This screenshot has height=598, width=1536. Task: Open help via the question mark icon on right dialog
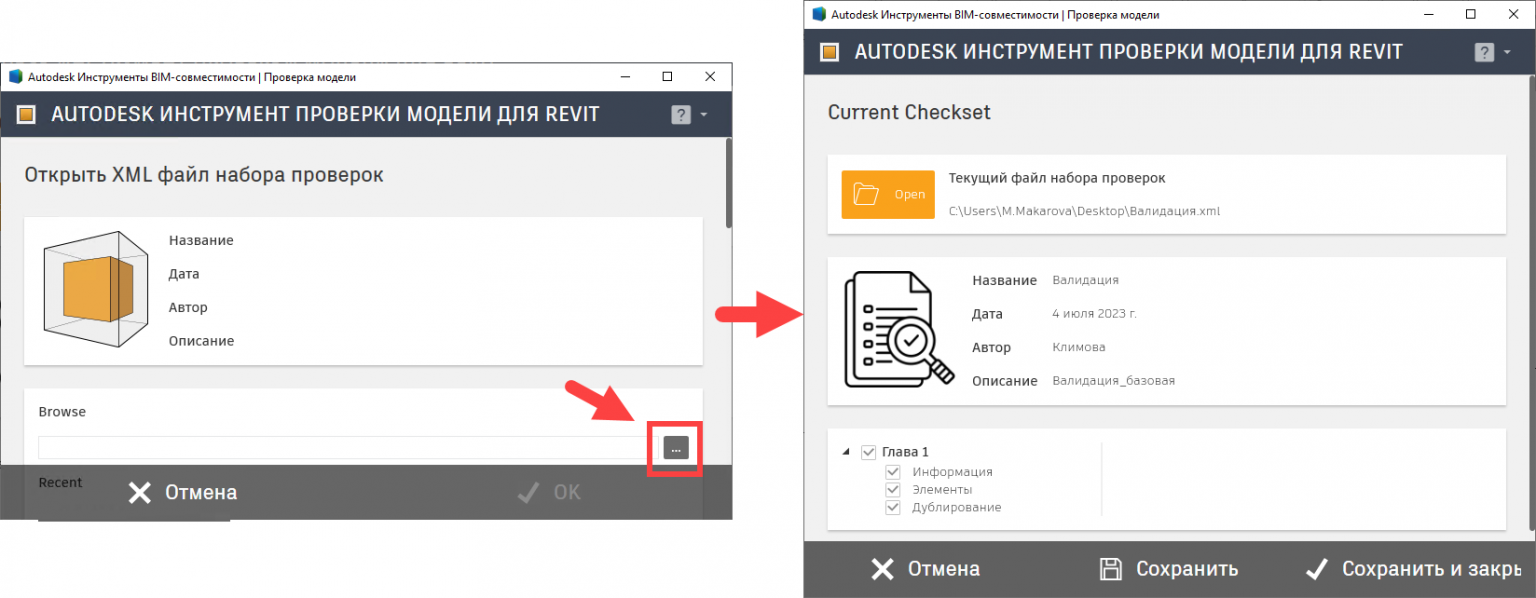[x=1484, y=51]
